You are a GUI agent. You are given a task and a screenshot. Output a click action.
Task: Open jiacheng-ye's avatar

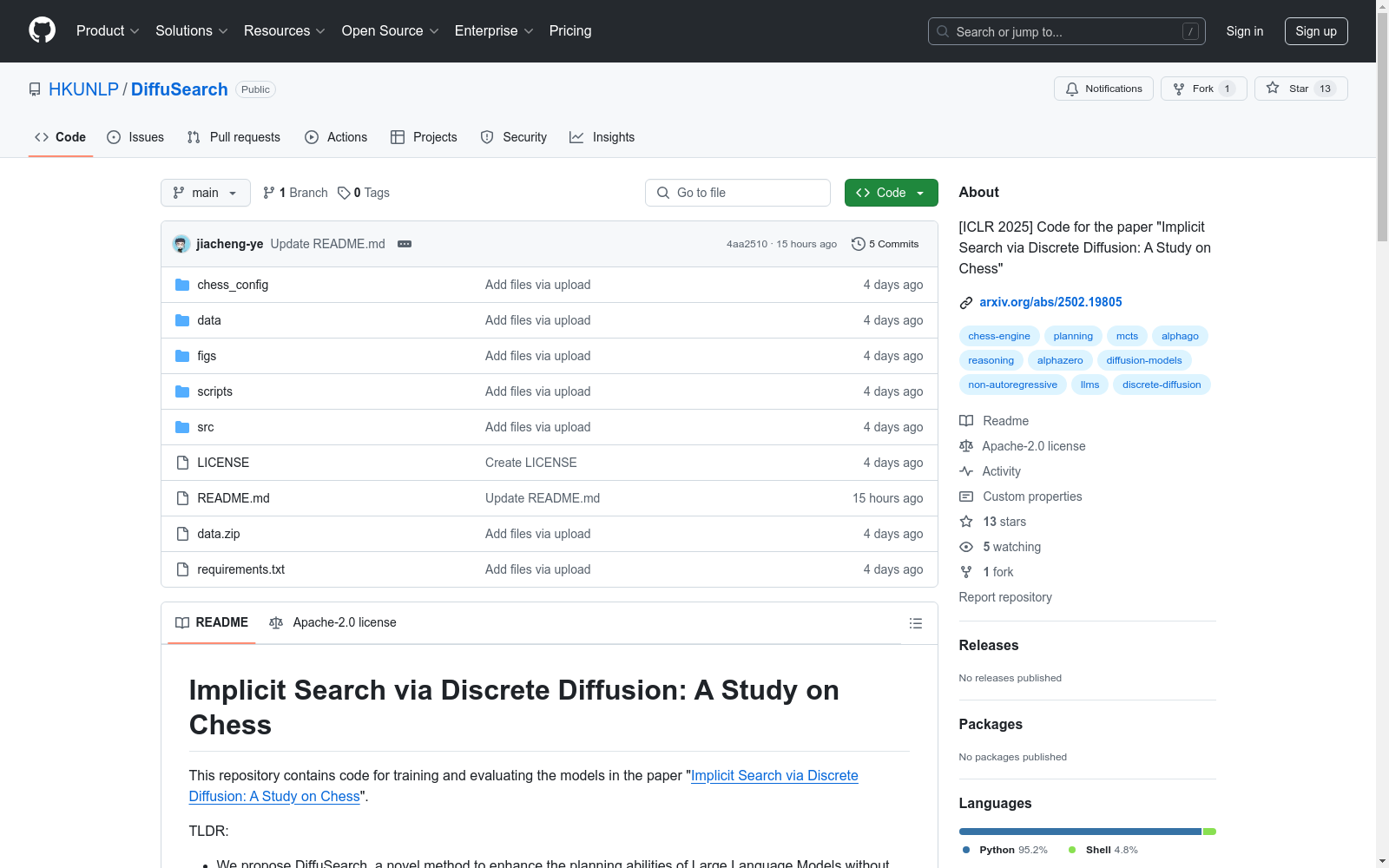point(181,244)
